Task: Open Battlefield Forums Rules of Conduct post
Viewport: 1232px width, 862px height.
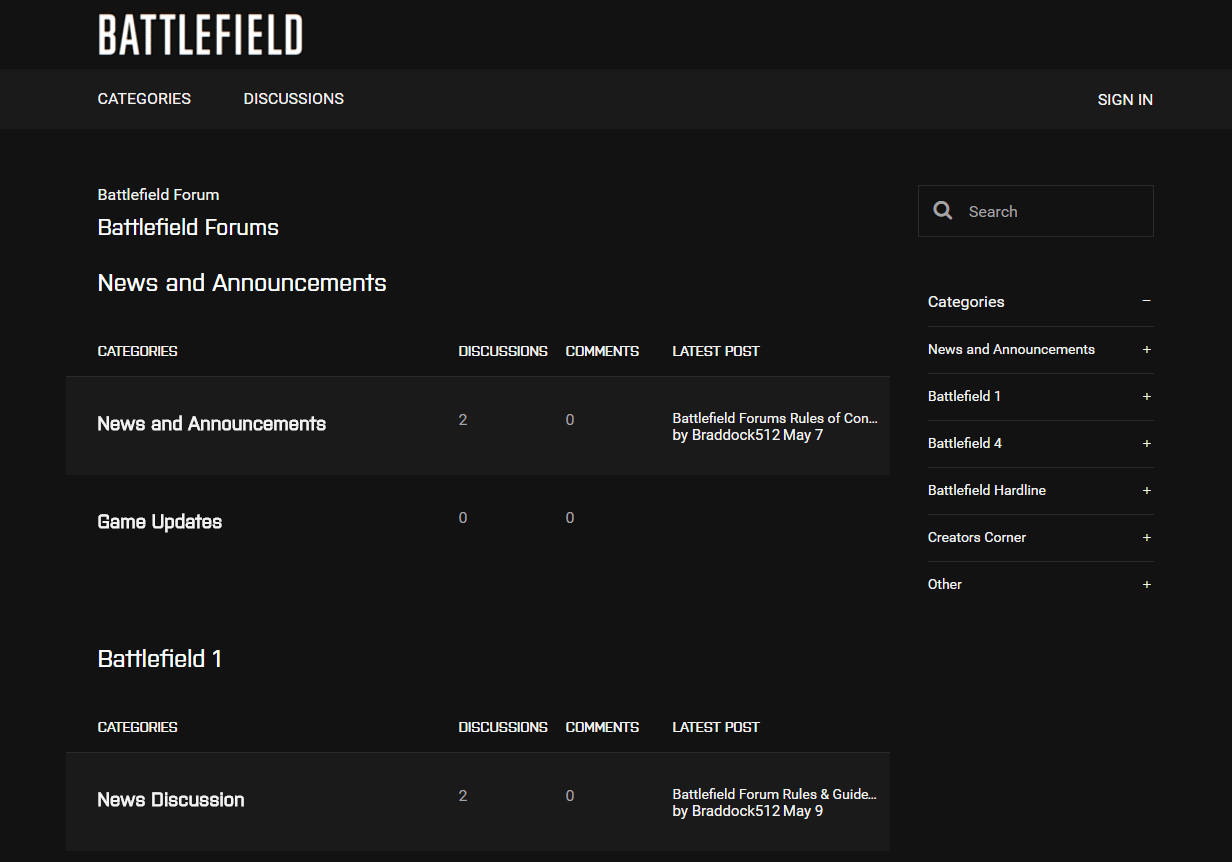Action: click(x=774, y=418)
